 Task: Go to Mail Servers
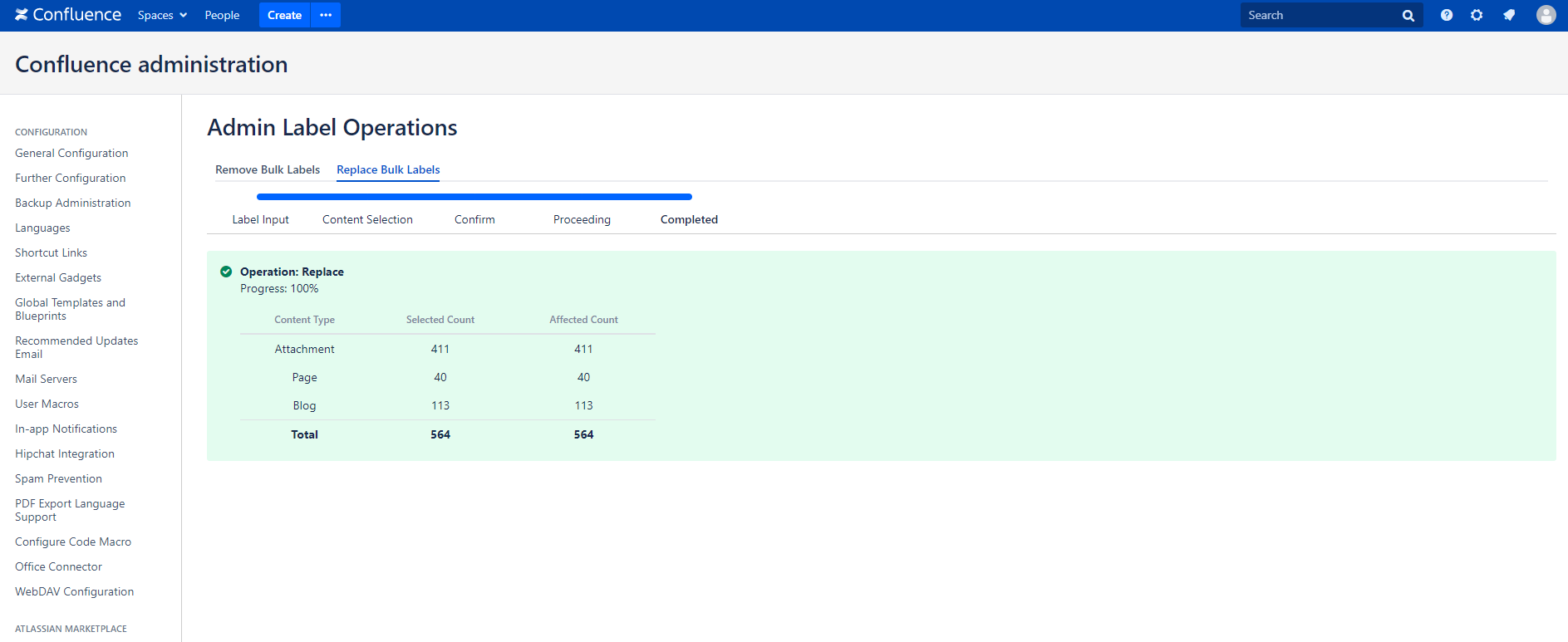click(x=46, y=379)
